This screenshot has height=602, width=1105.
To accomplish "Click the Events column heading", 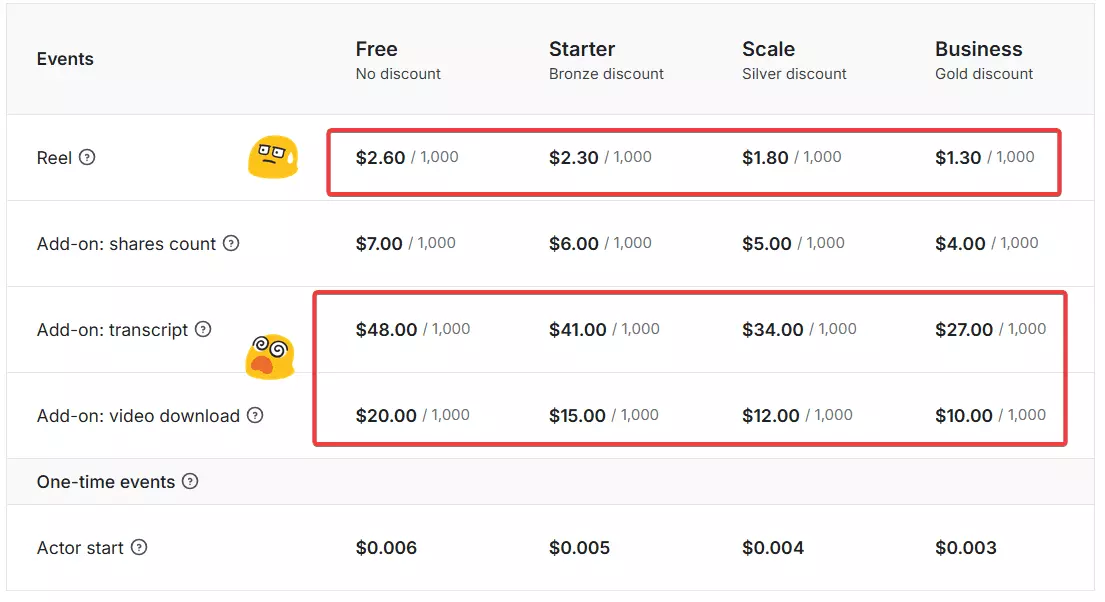I will 65,59.
